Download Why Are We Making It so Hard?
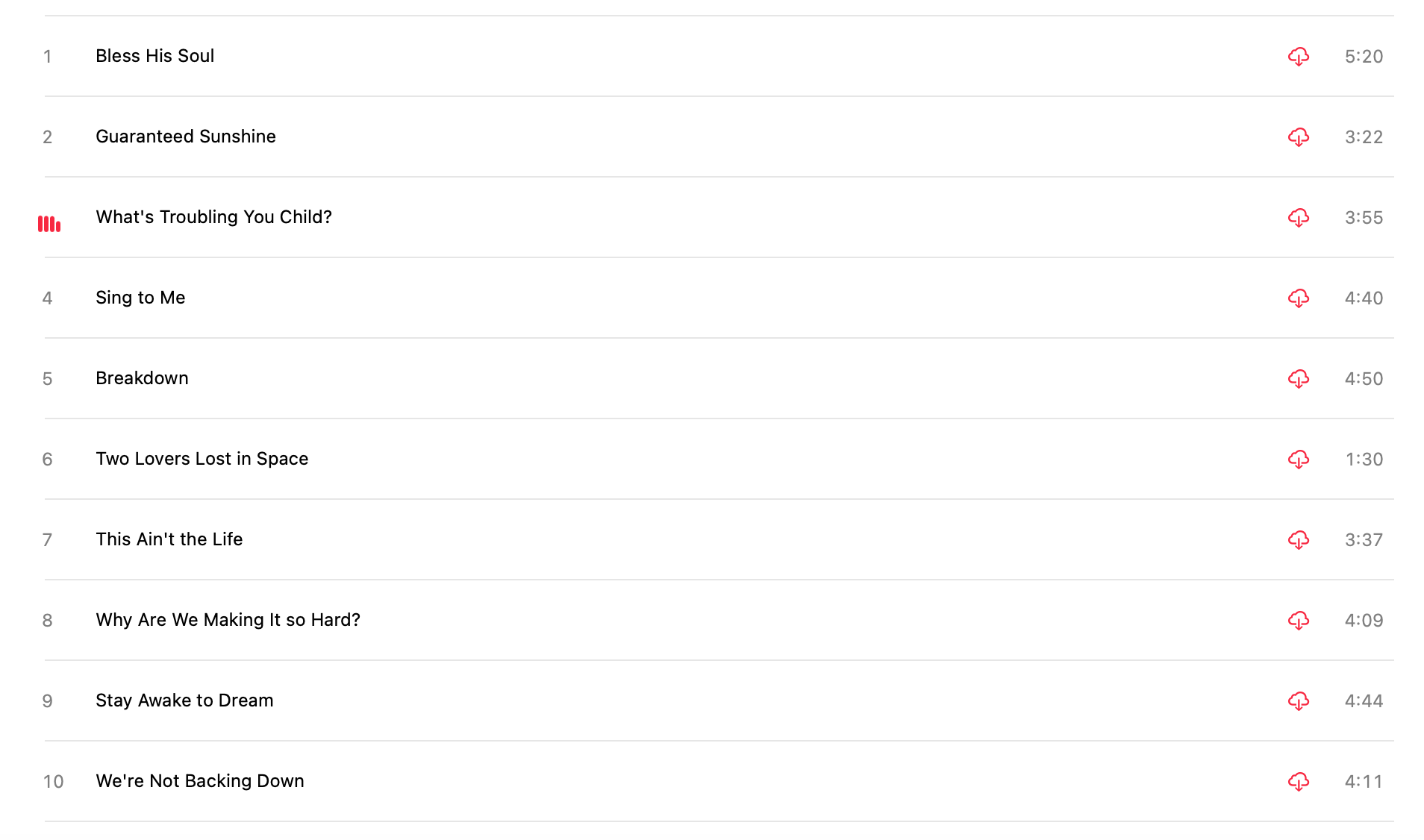The image size is (1424, 840). (x=1298, y=621)
